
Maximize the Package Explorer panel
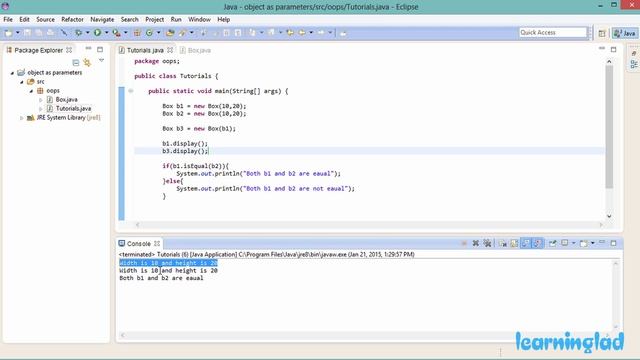pos(100,49)
